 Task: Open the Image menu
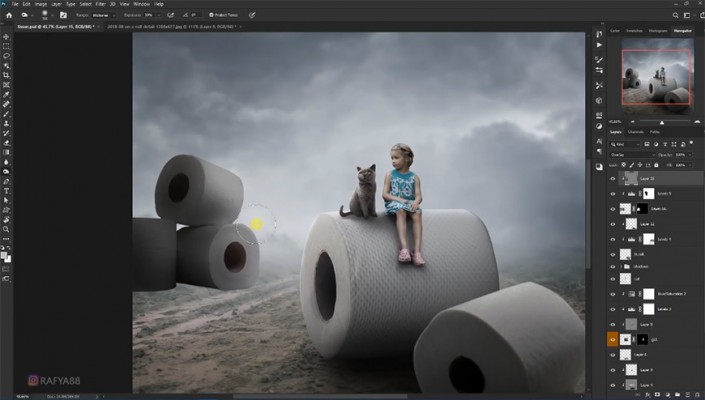point(40,4)
